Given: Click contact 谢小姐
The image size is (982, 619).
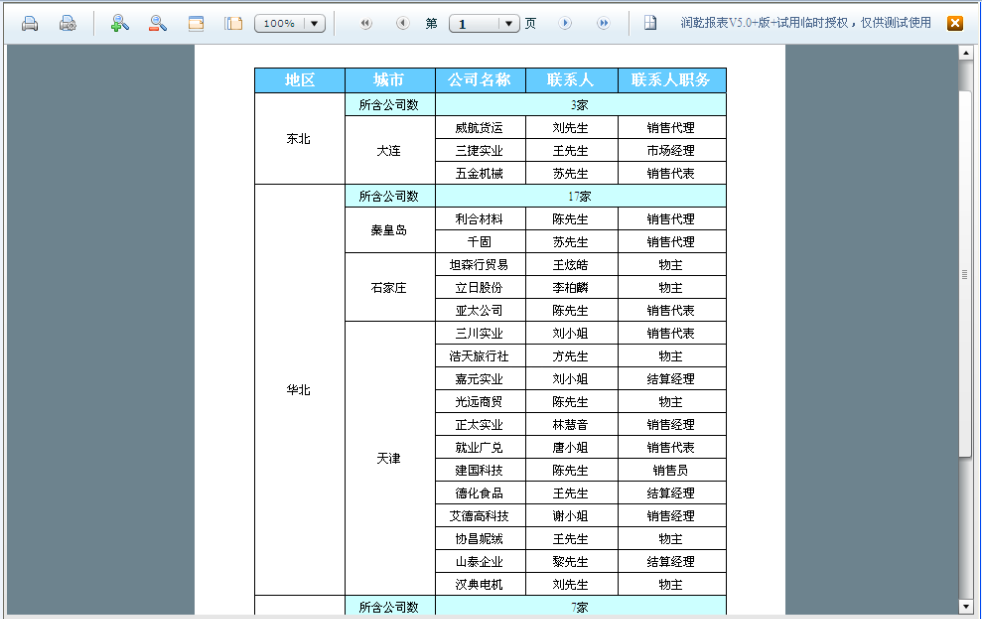Looking at the screenshot, I should pos(571,516).
